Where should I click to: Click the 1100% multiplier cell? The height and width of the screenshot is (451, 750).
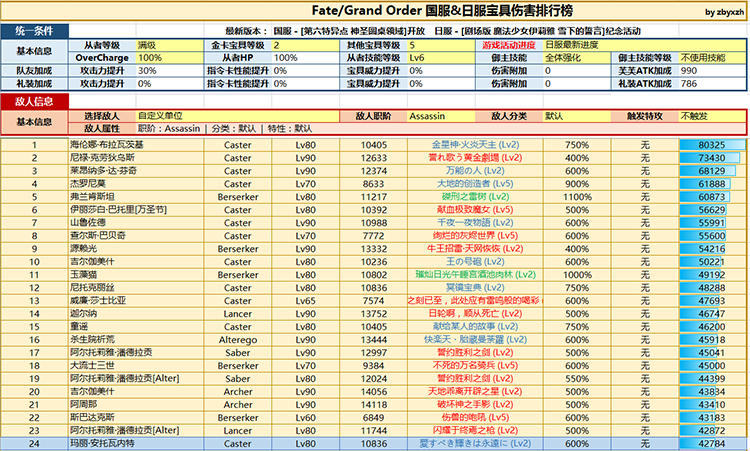pos(577,197)
